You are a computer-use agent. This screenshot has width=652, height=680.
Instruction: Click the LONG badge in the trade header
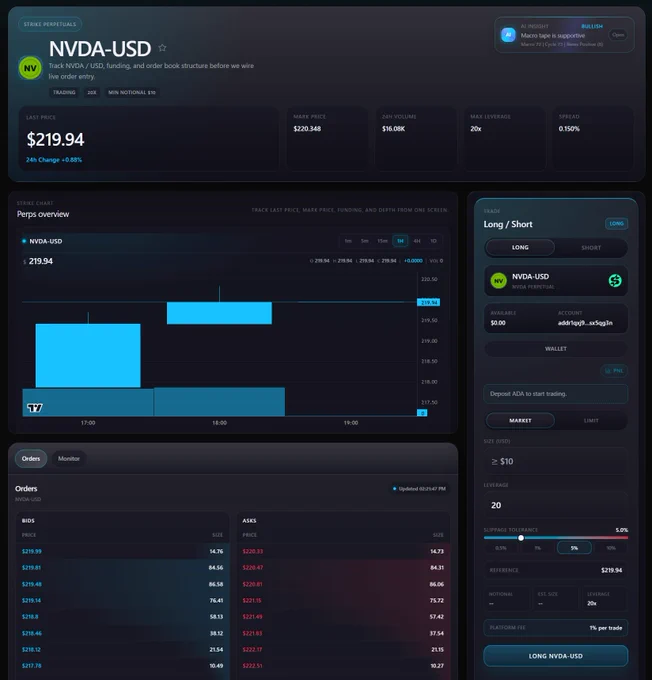pos(616,223)
